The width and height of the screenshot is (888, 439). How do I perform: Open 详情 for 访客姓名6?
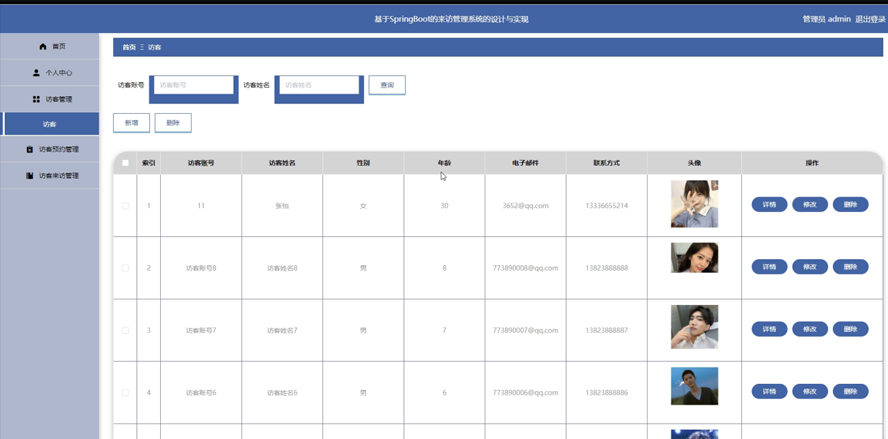click(769, 391)
